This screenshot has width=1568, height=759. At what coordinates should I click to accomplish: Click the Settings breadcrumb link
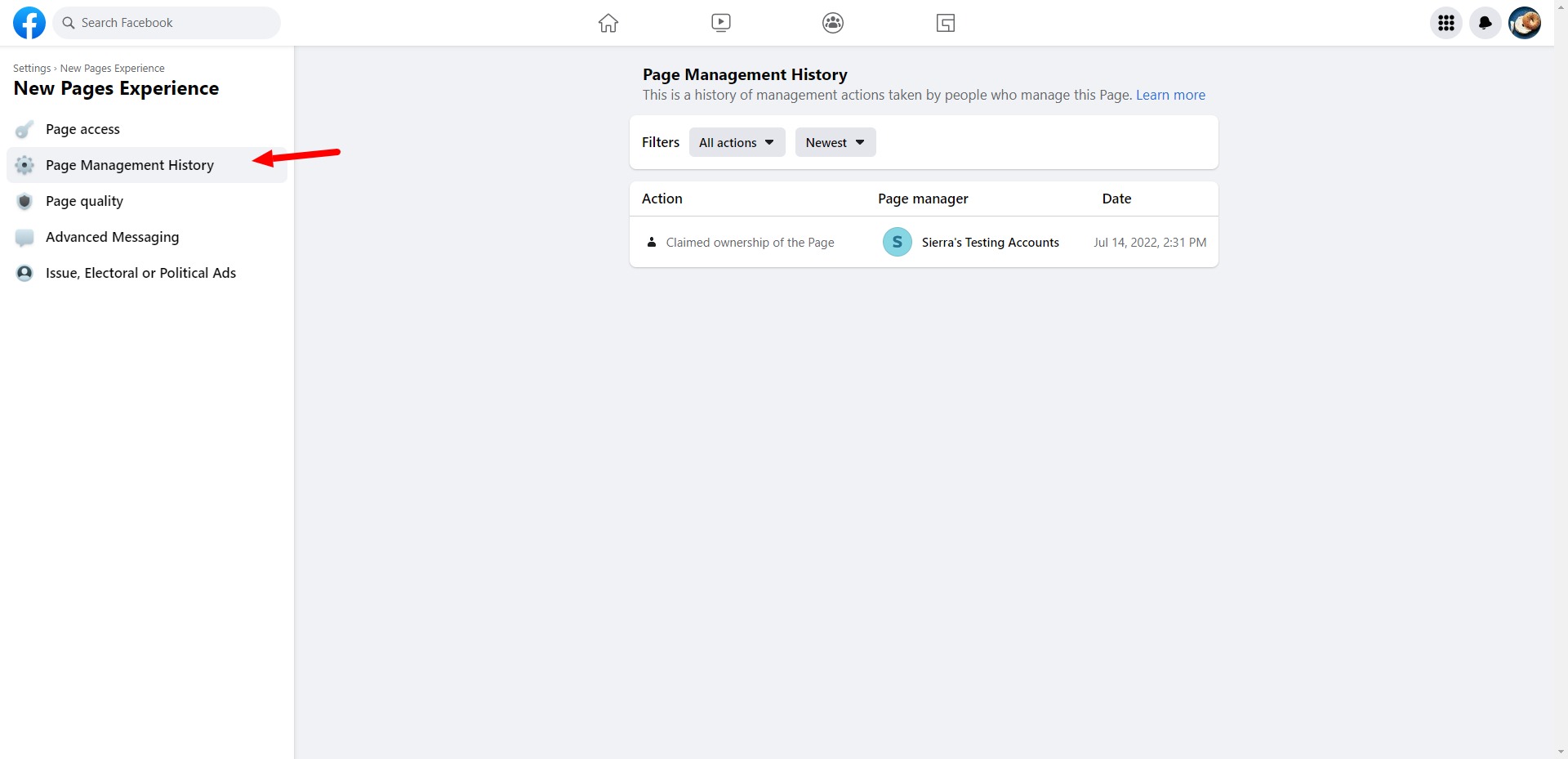[x=32, y=69]
